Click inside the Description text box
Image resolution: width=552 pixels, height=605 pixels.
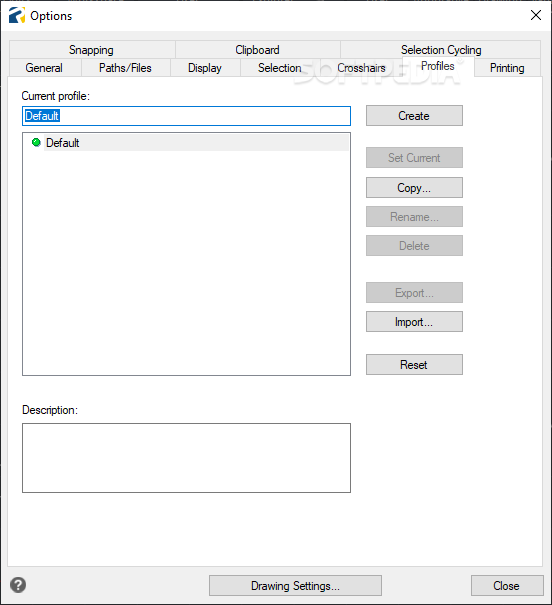point(186,458)
